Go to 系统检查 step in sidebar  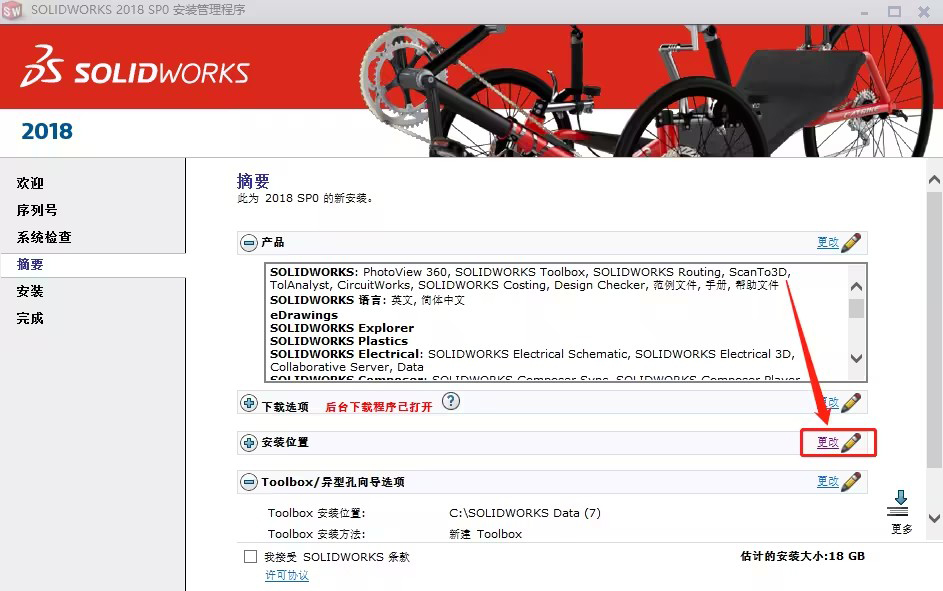pyautogui.click(x=44, y=237)
